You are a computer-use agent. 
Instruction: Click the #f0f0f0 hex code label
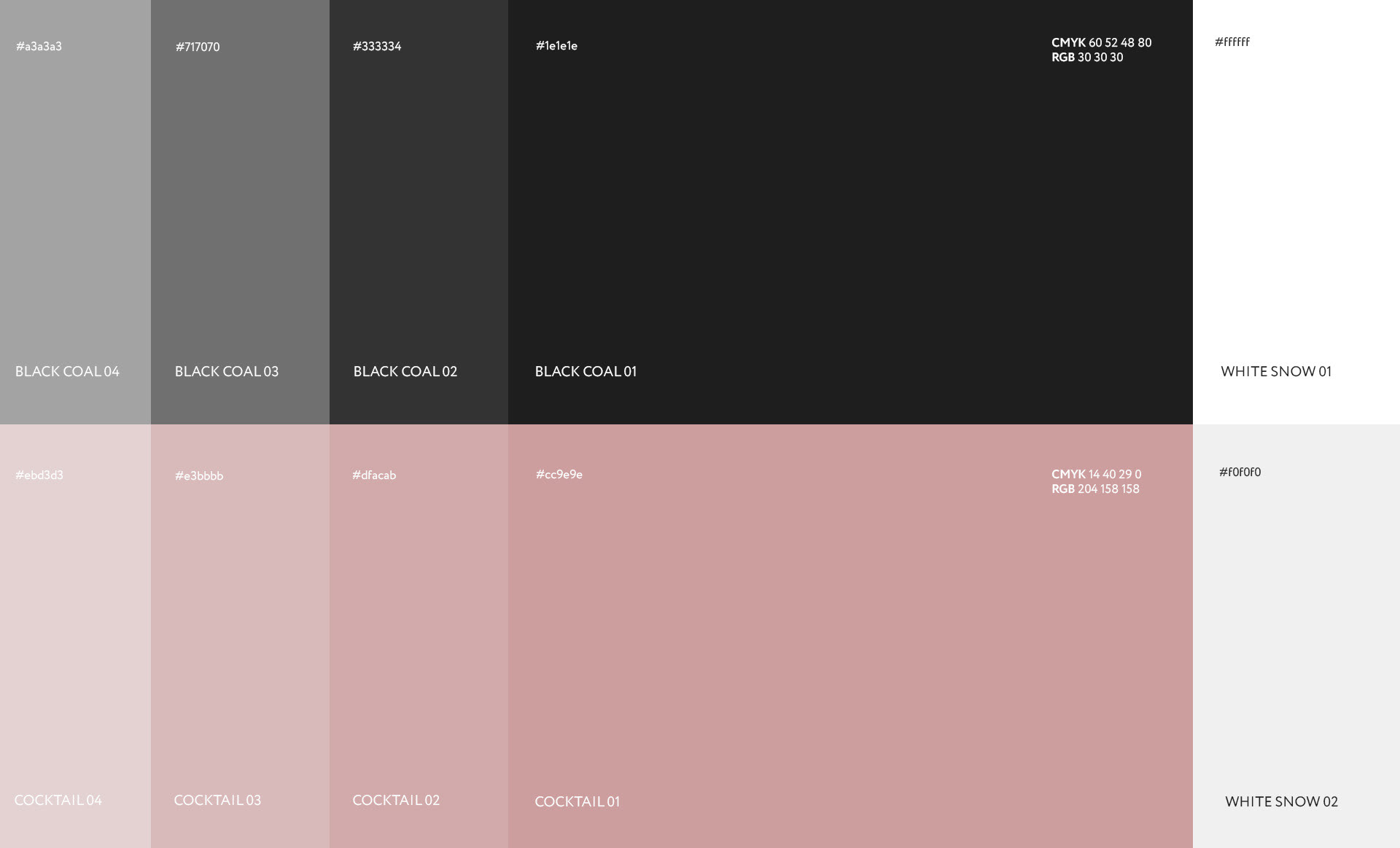point(1240,472)
